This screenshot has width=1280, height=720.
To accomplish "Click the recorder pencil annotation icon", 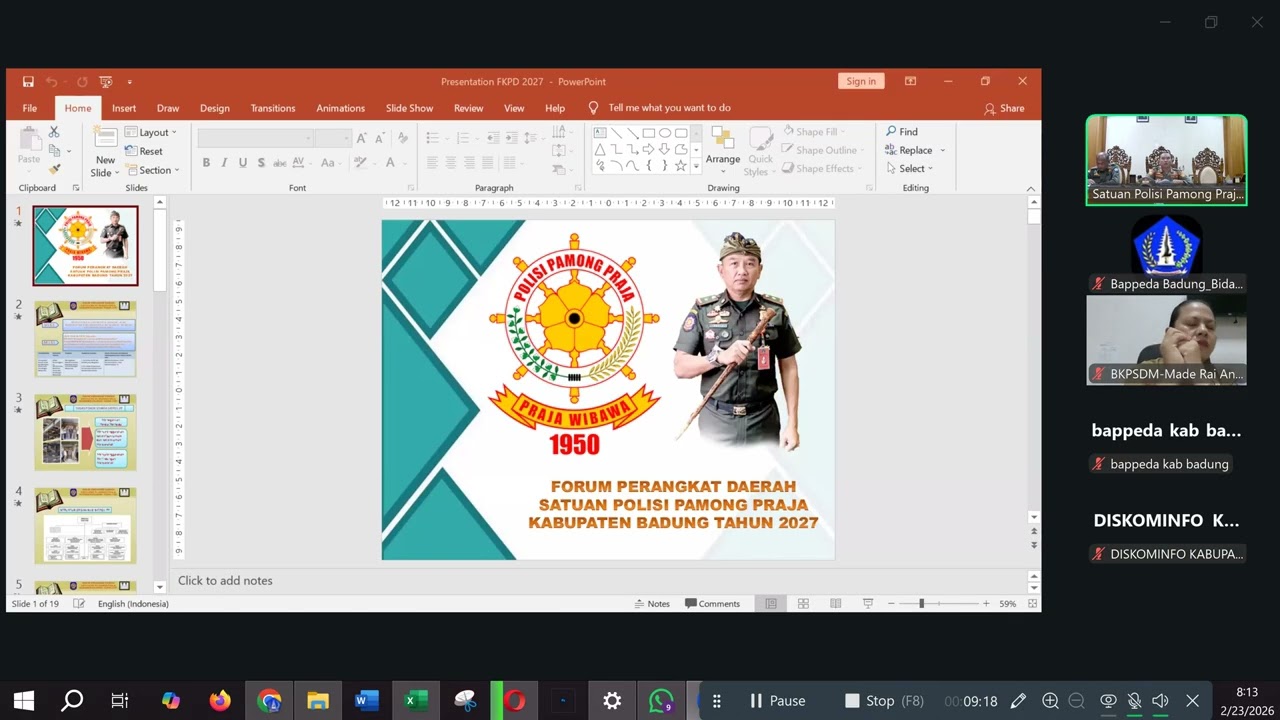I will pos(1018,701).
